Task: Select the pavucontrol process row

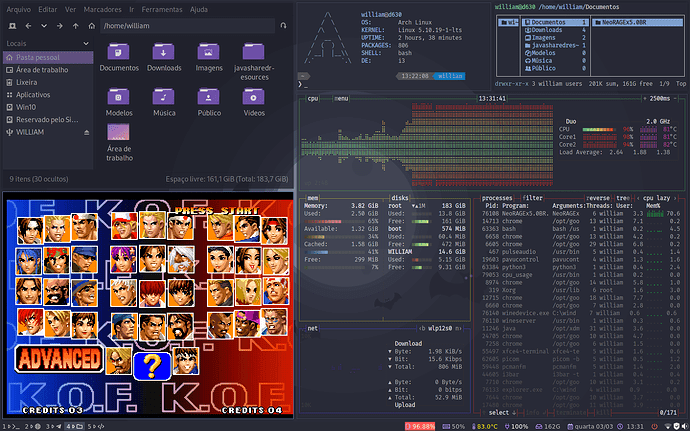Action: point(581,260)
